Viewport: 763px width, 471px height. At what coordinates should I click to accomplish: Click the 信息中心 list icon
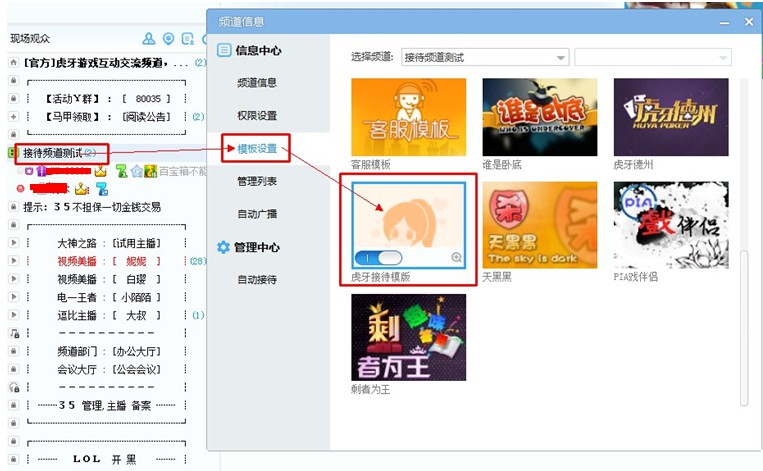(224, 50)
